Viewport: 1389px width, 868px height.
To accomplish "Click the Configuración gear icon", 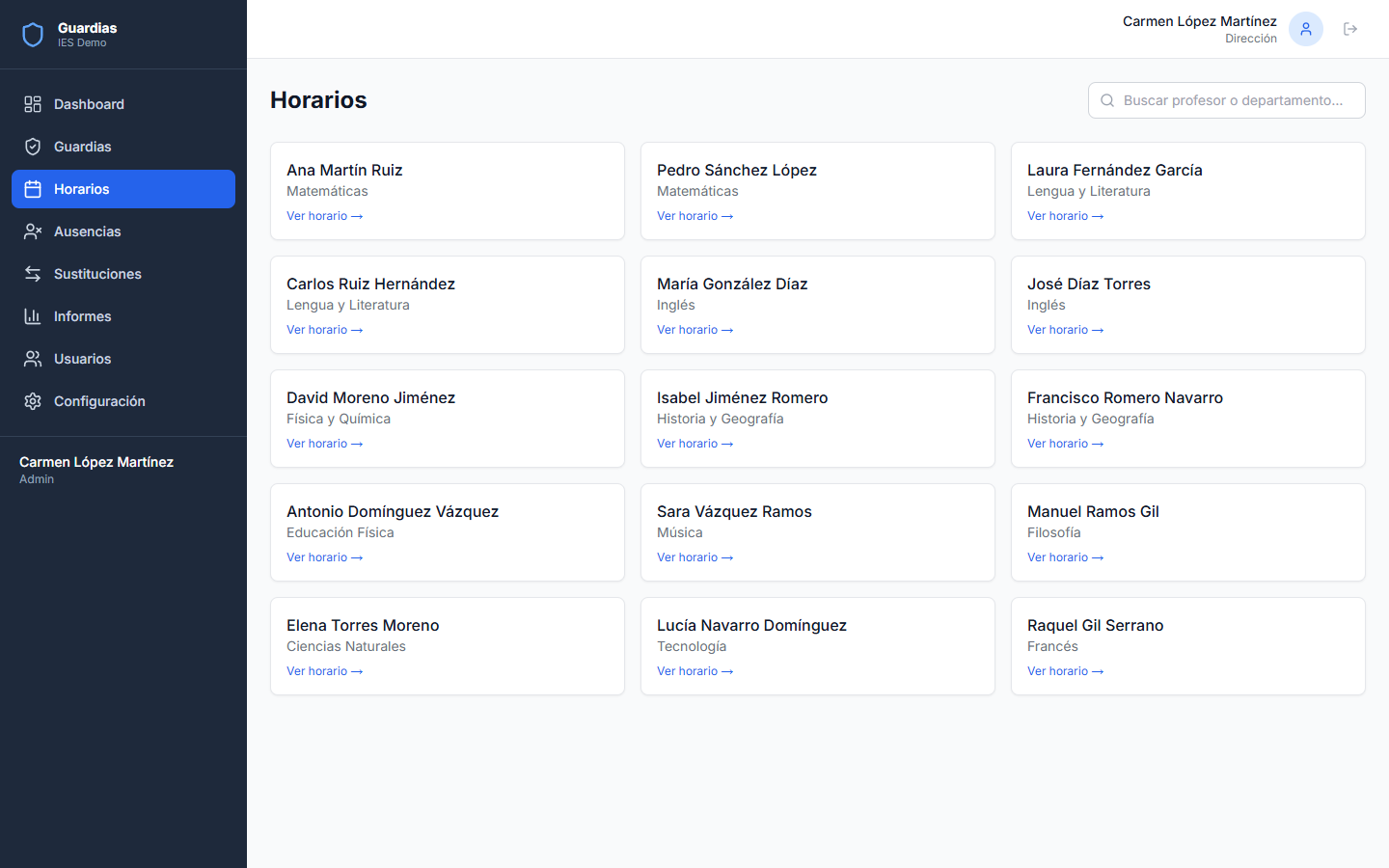I will click(x=33, y=401).
